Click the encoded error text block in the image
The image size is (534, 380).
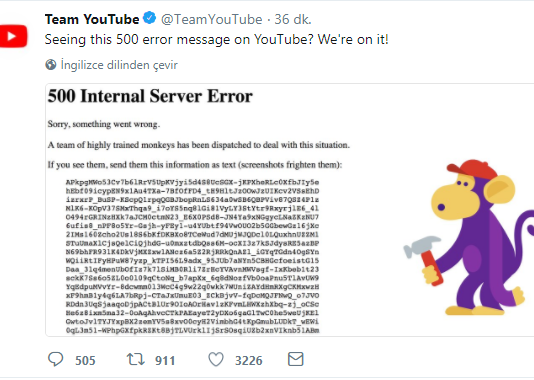point(192,256)
